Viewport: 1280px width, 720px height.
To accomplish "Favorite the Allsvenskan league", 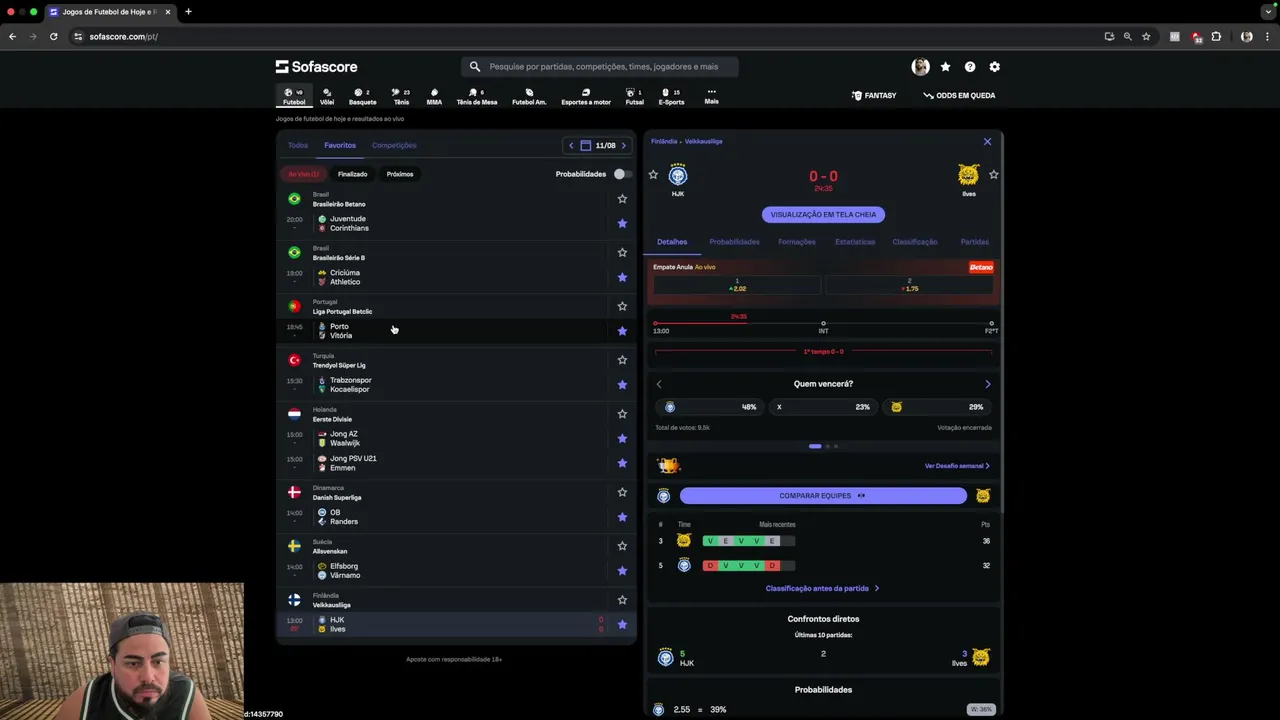I will (622, 546).
